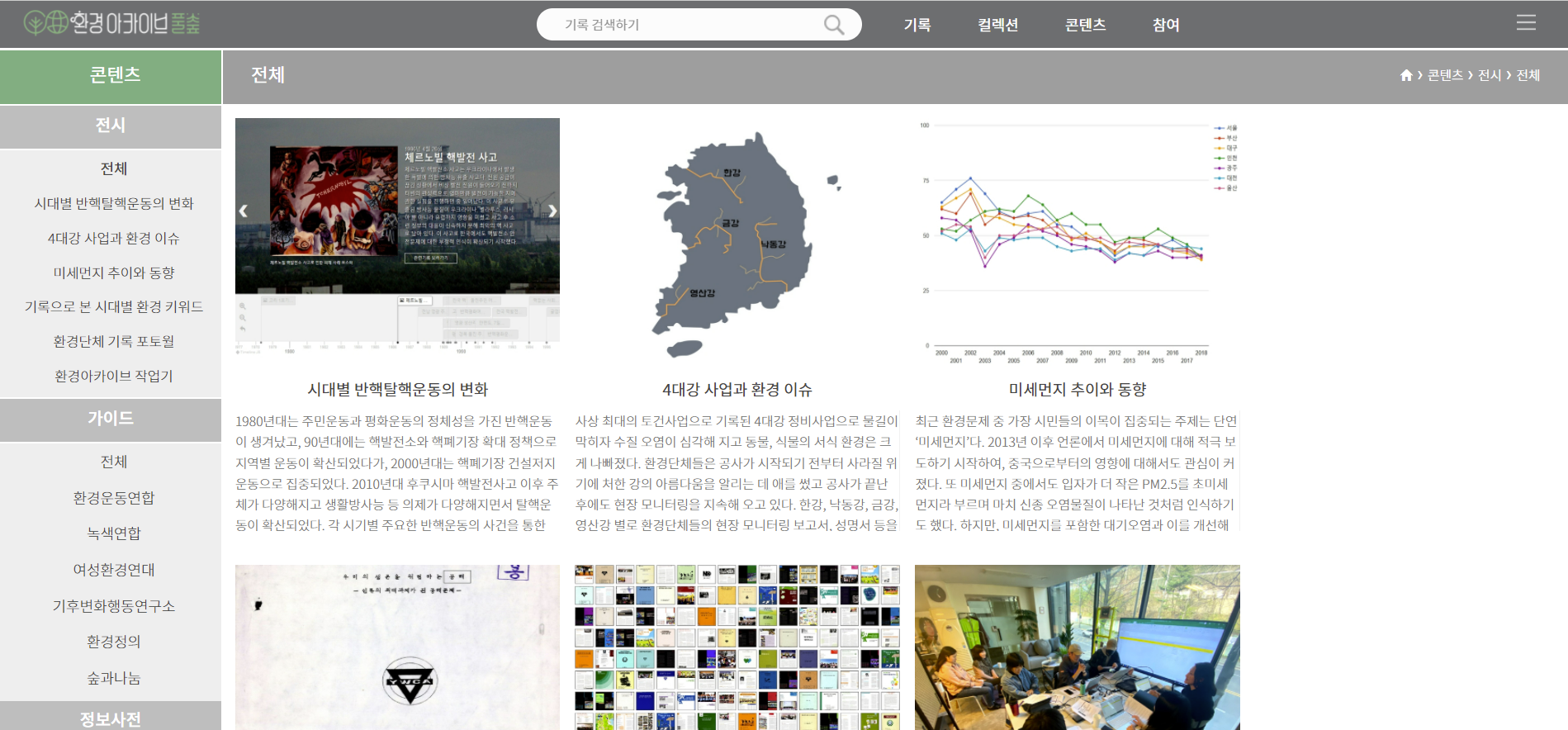Select 기후변화행동연구소 in guide list
1568x730 pixels.
point(114,606)
